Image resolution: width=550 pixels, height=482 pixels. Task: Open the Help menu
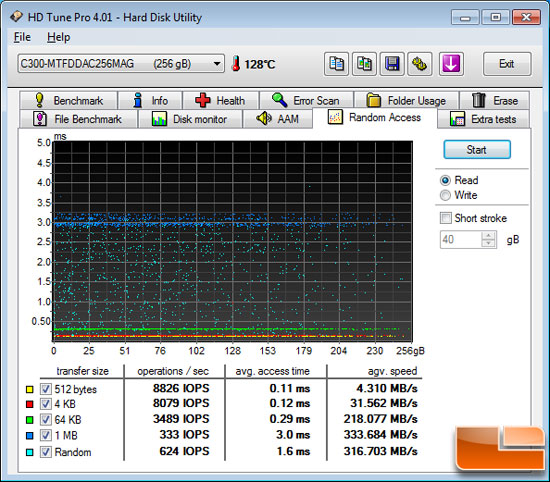click(x=59, y=37)
